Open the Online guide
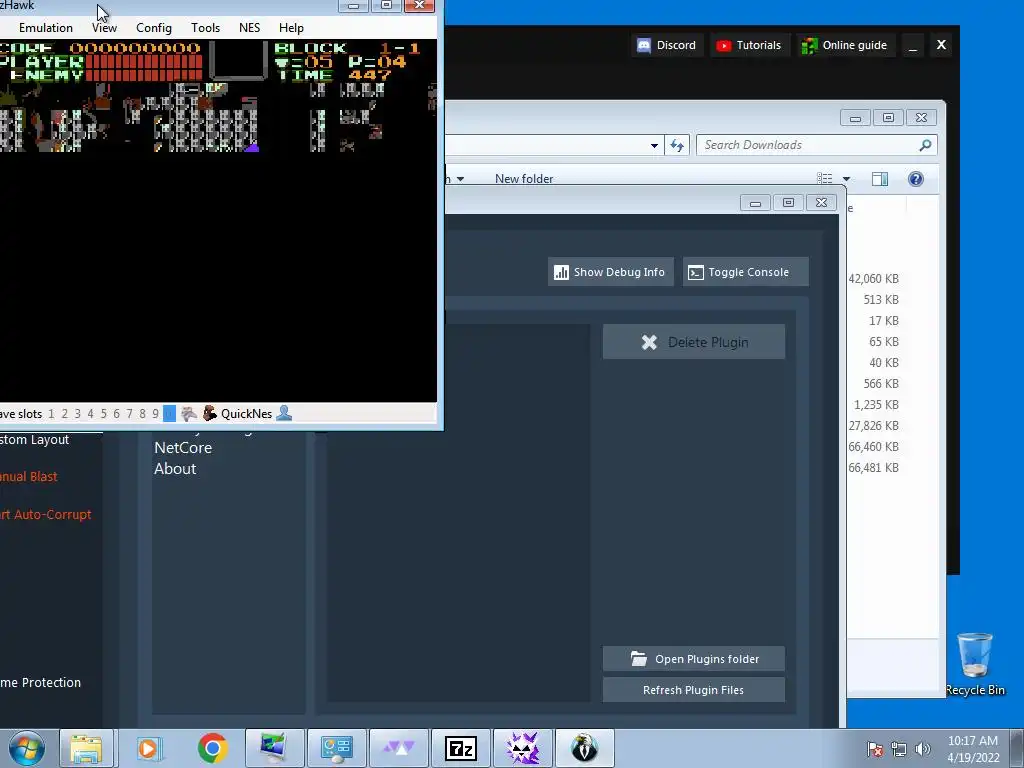This screenshot has width=1024, height=768. click(x=845, y=45)
